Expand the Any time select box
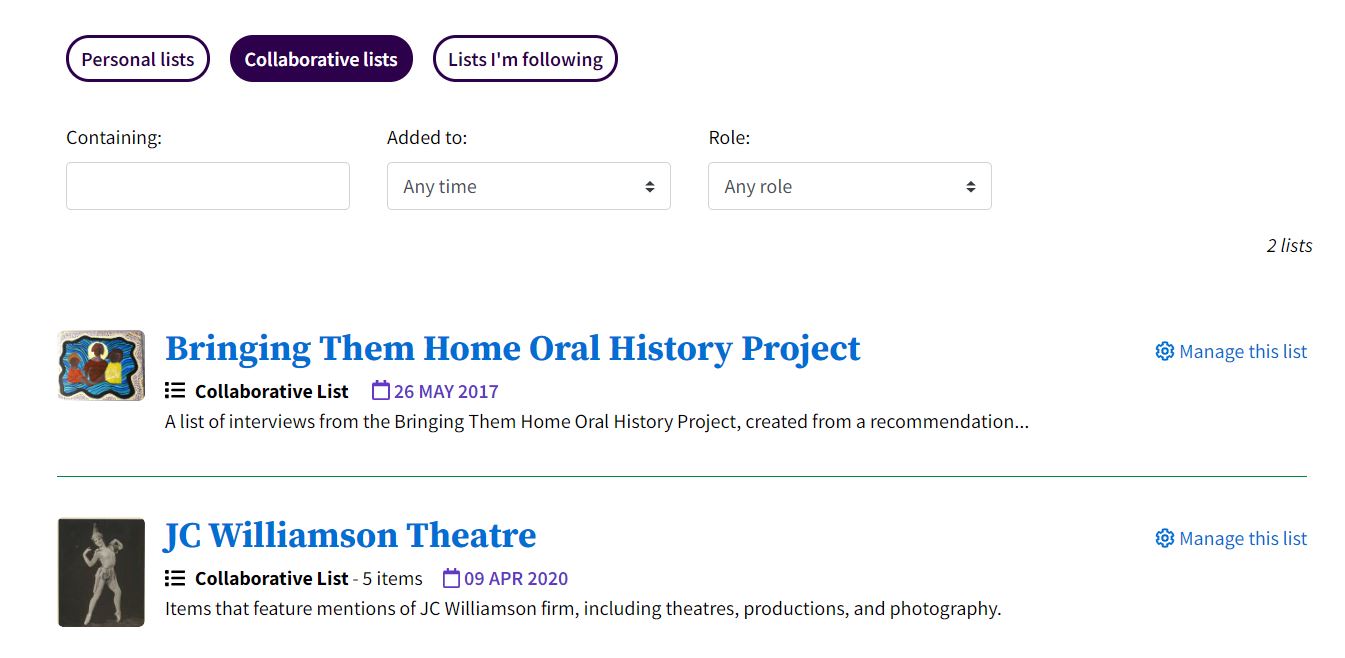Viewport: 1345px width, 658px height. point(528,186)
